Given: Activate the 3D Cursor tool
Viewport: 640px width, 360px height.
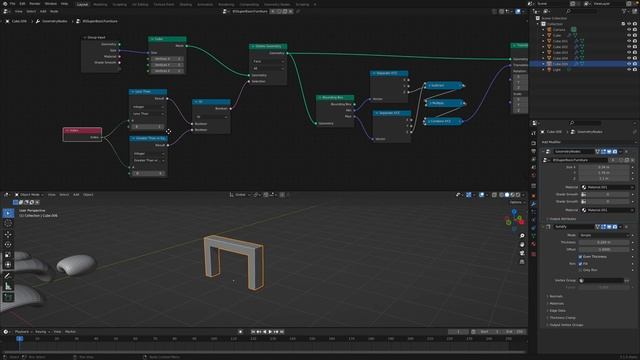Looking at the screenshot, I should tap(8, 223).
